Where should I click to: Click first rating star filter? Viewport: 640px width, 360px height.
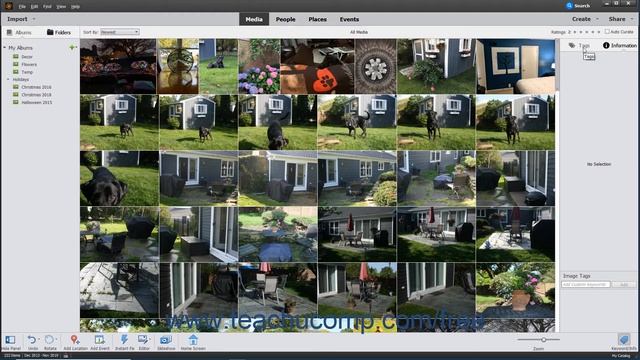pos(575,32)
